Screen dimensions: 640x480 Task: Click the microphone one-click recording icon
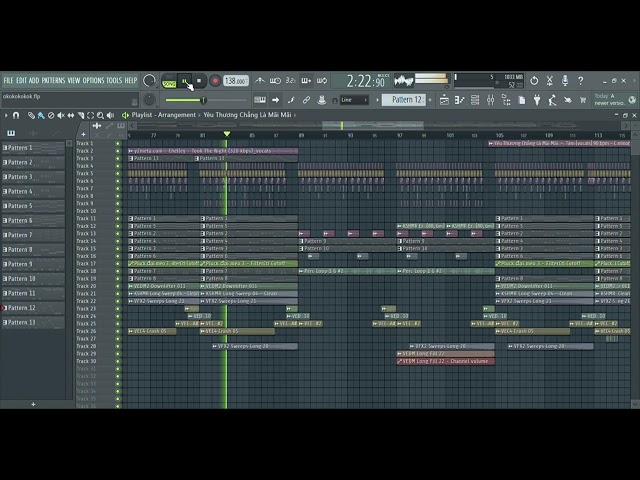click(565, 81)
